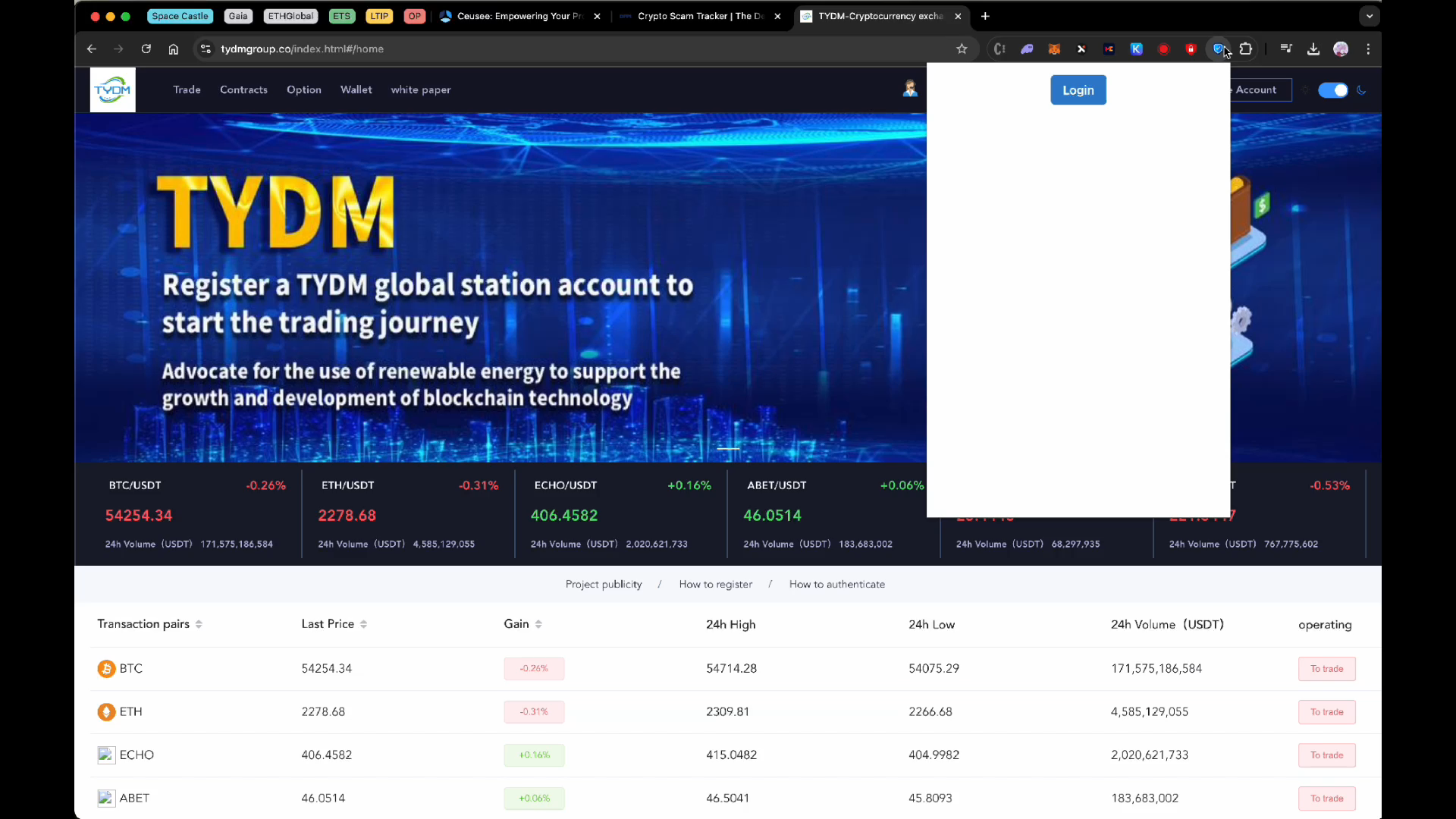Toggle the dark mode switch
This screenshot has width=1456, height=819.
coord(1332,90)
